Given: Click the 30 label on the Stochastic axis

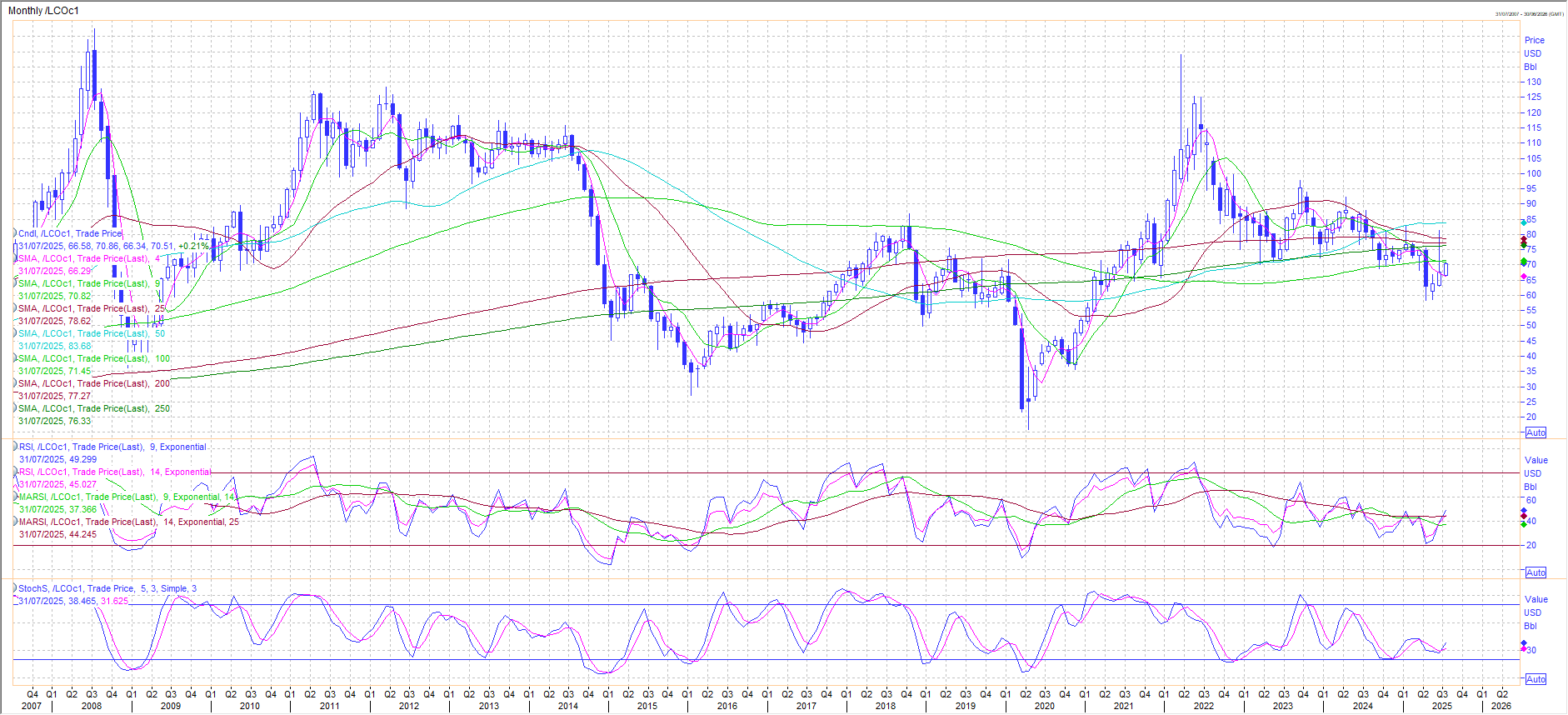Looking at the screenshot, I should point(1531,650).
